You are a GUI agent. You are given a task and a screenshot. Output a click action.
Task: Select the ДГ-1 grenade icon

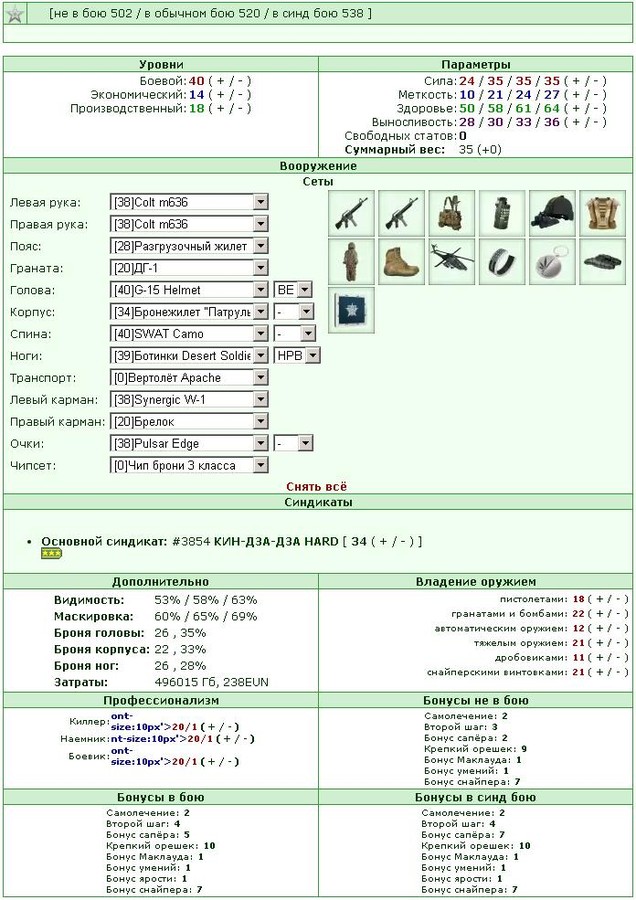[x=502, y=214]
